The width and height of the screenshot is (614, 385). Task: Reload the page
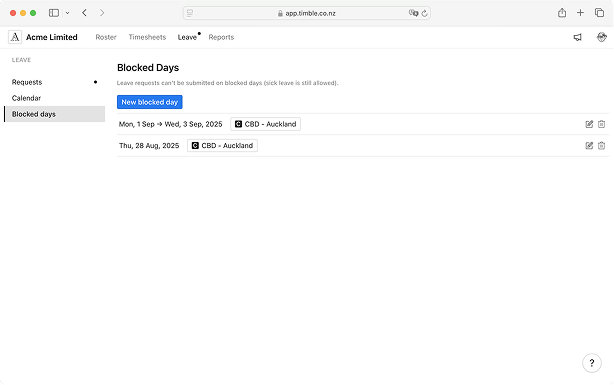click(424, 13)
